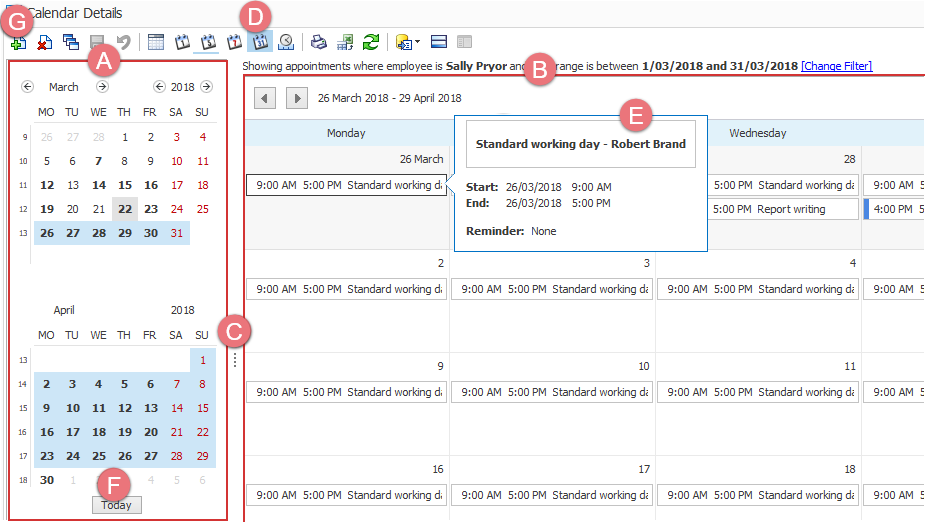Select the week (7) view icon

[x=234, y=42]
